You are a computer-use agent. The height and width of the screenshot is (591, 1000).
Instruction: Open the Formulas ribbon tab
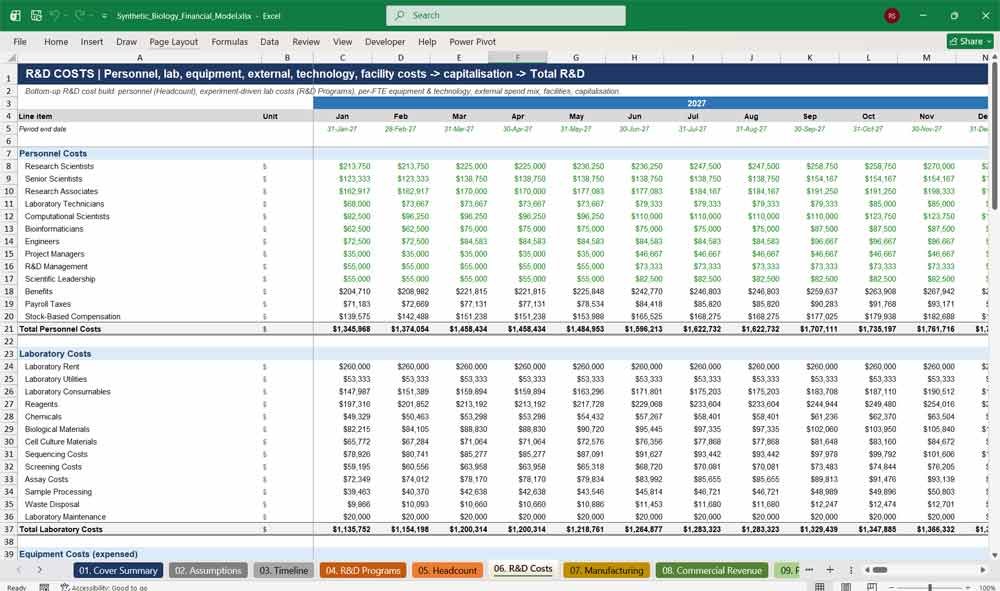[230, 41]
